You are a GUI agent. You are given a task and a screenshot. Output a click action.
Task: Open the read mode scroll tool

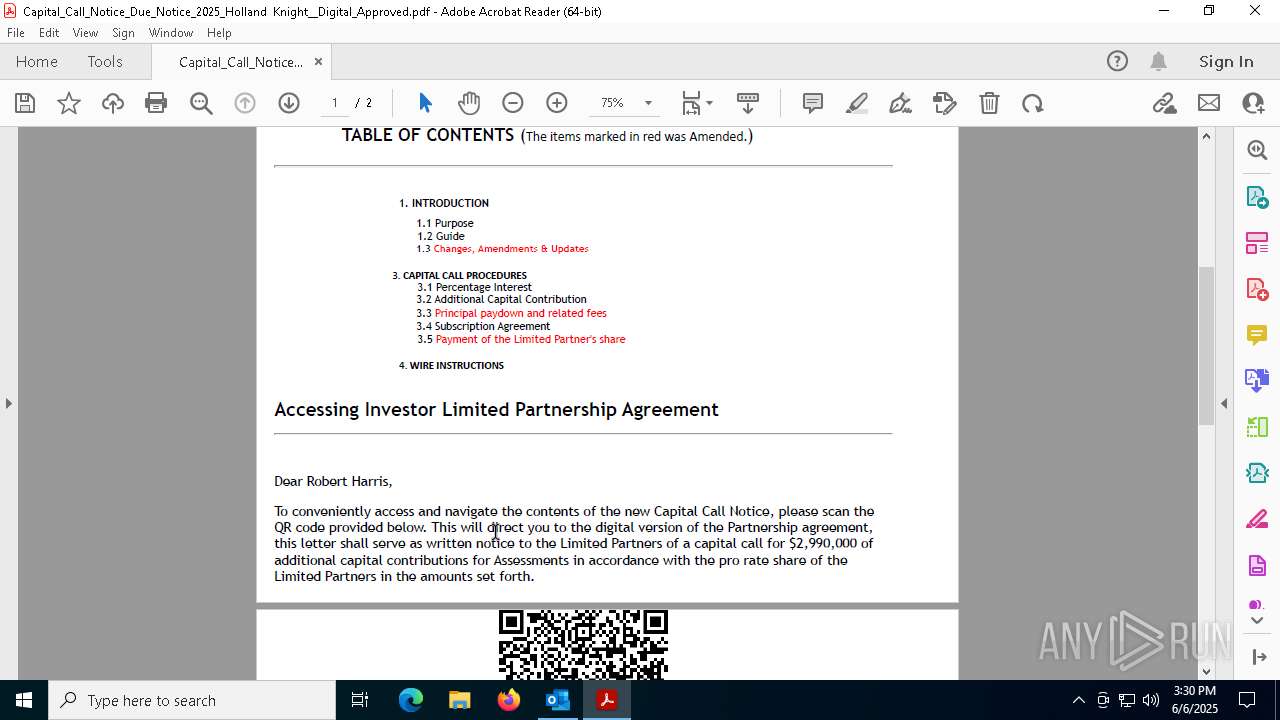[x=748, y=103]
